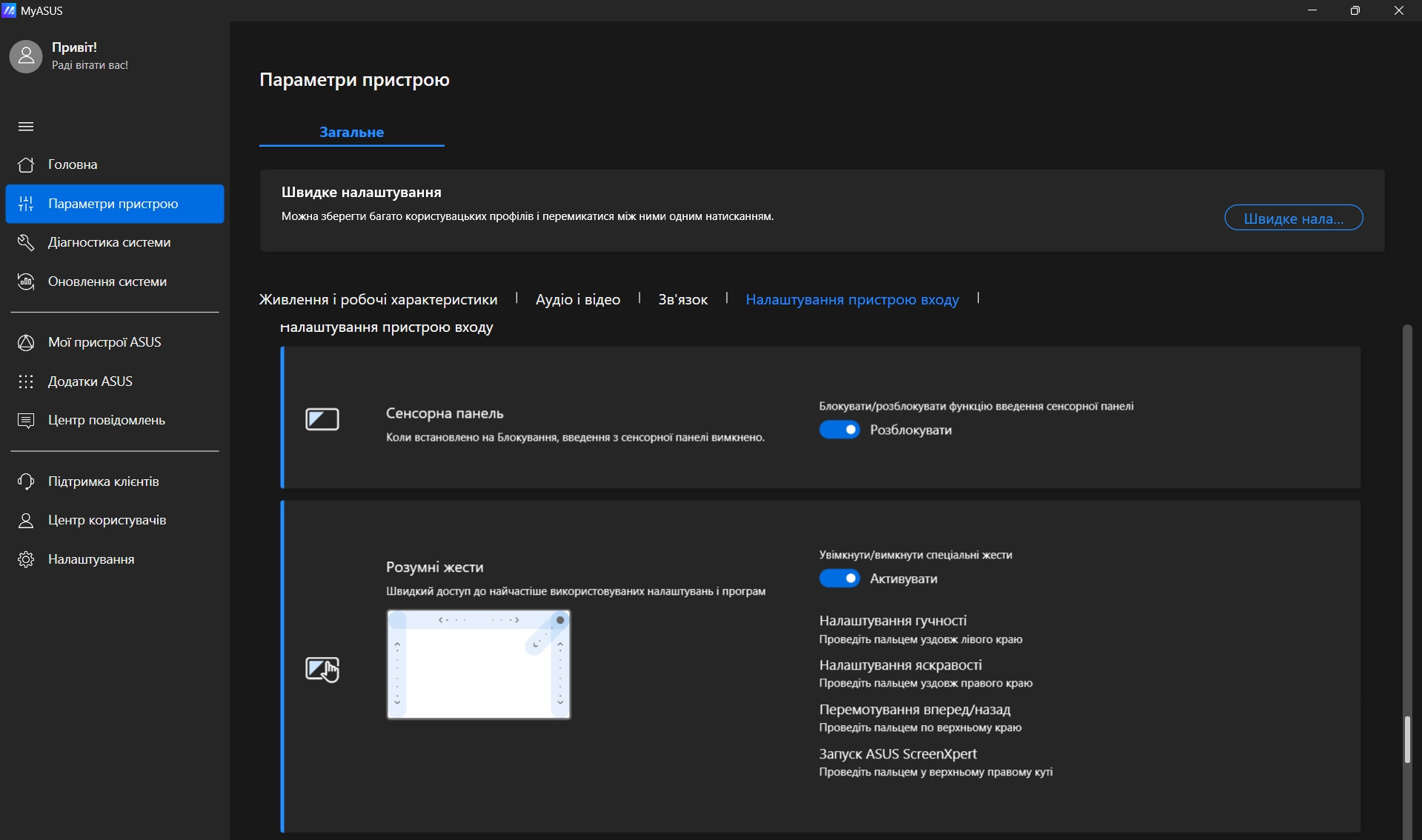Open the Головна home icon

point(26,164)
